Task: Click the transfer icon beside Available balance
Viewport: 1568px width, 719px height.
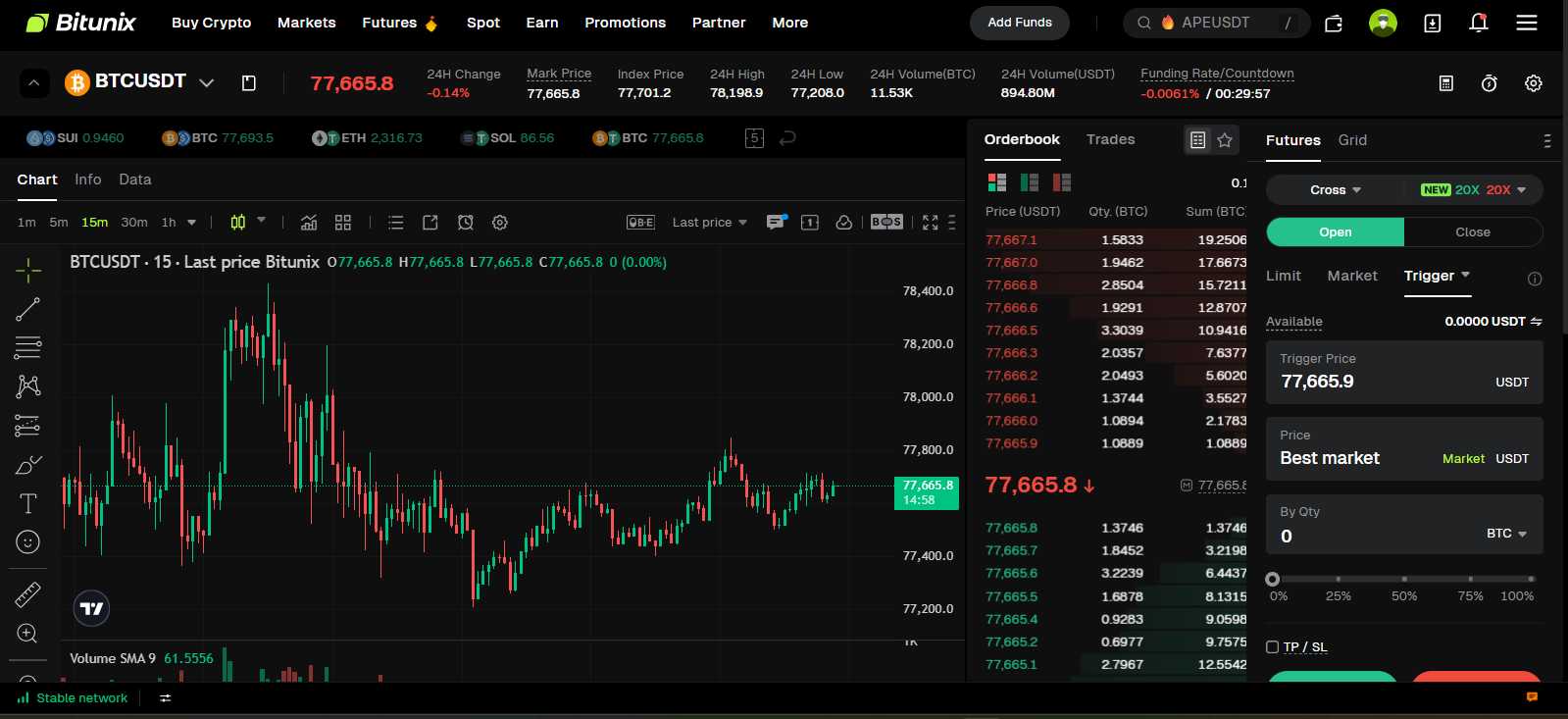Action: (1536, 322)
